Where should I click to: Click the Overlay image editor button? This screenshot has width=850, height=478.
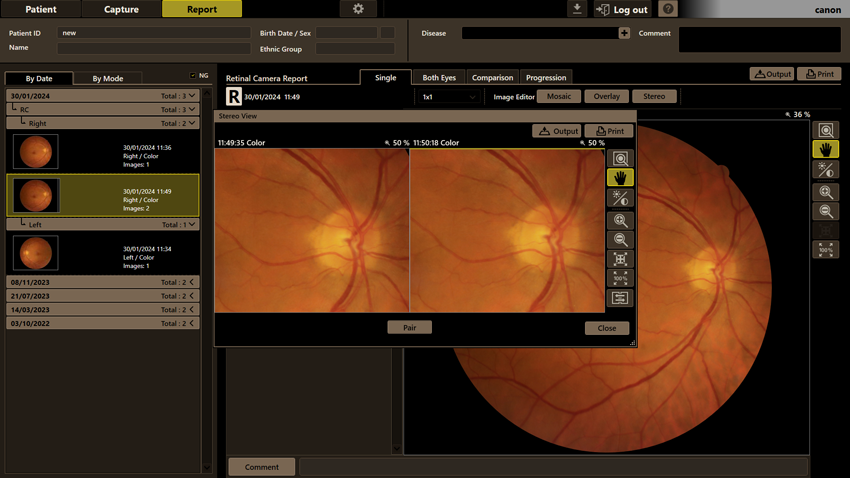tap(607, 96)
